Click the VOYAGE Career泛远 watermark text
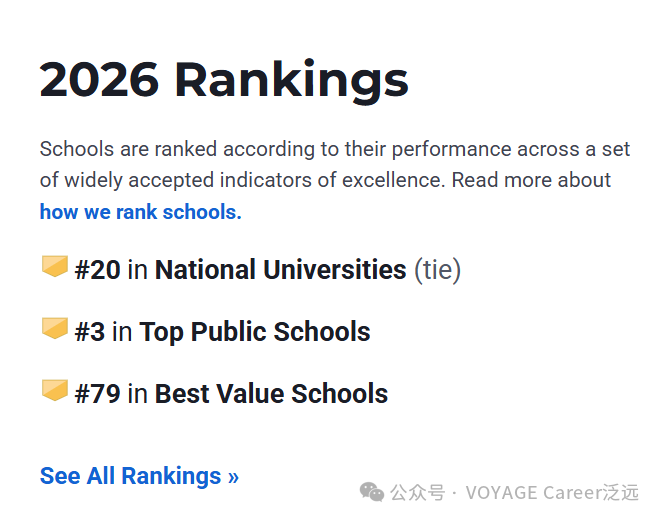This screenshot has width=660, height=519. pyautogui.click(x=552, y=492)
